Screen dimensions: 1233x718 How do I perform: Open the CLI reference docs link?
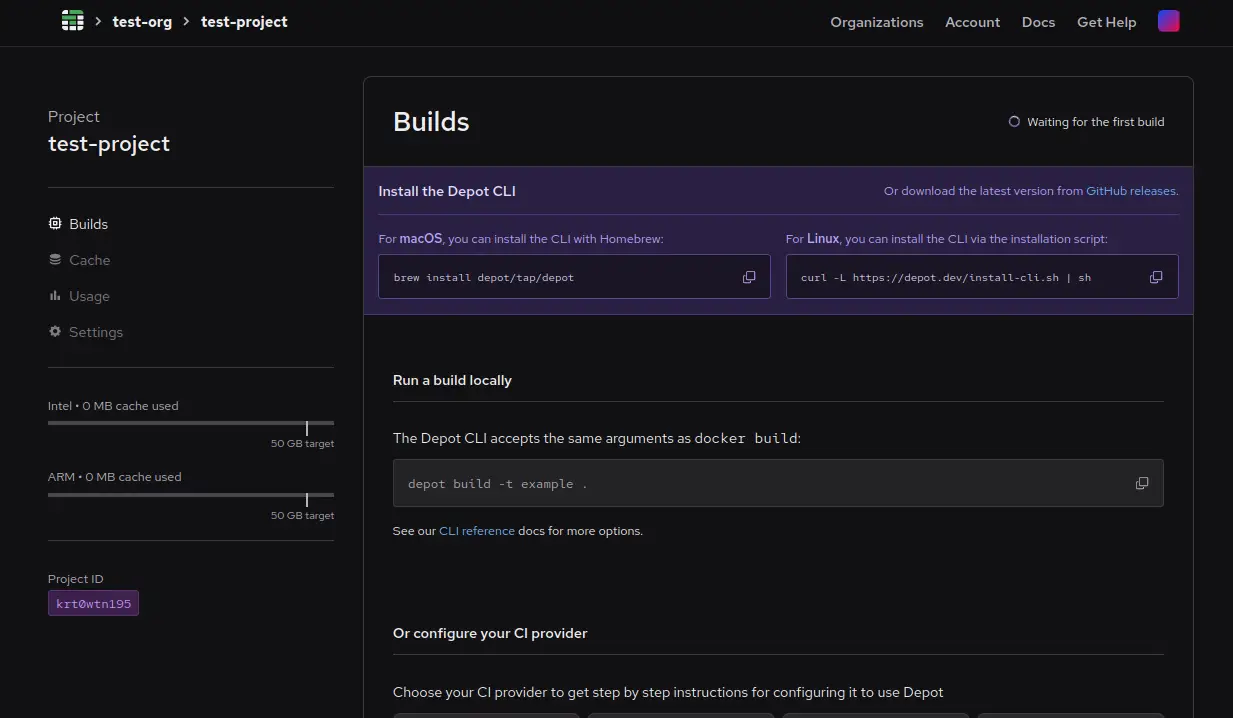point(477,530)
